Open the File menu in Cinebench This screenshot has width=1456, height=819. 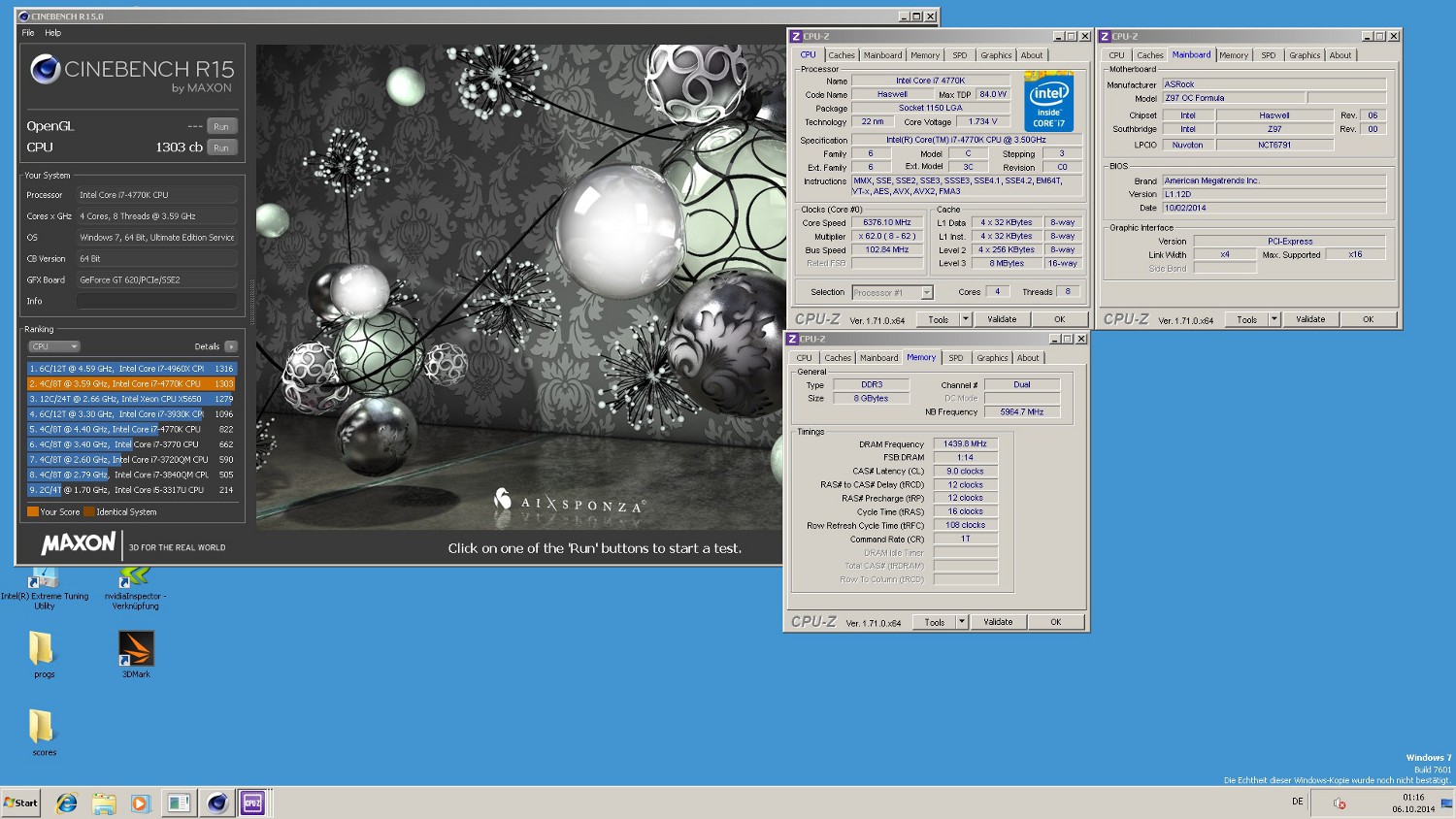click(28, 33)
